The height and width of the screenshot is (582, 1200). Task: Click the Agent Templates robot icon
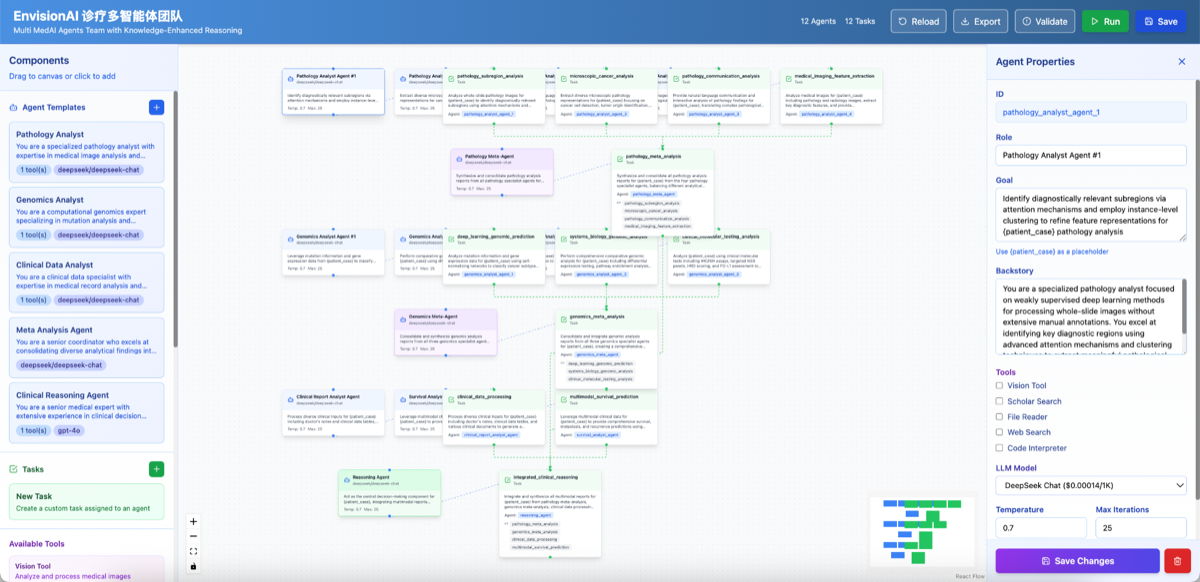(13, 107)
